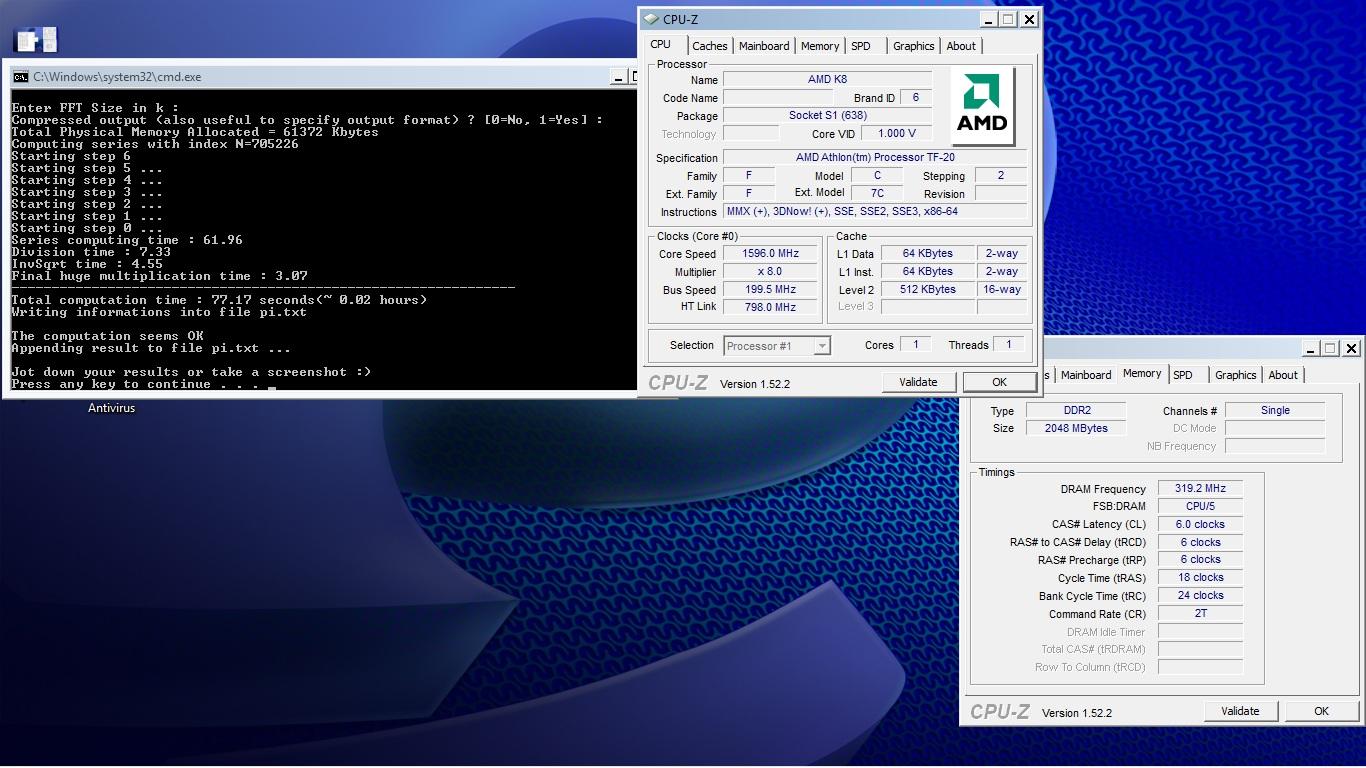Click the Channels # Single value
Screen dimensions: 1366x768
1275,411
